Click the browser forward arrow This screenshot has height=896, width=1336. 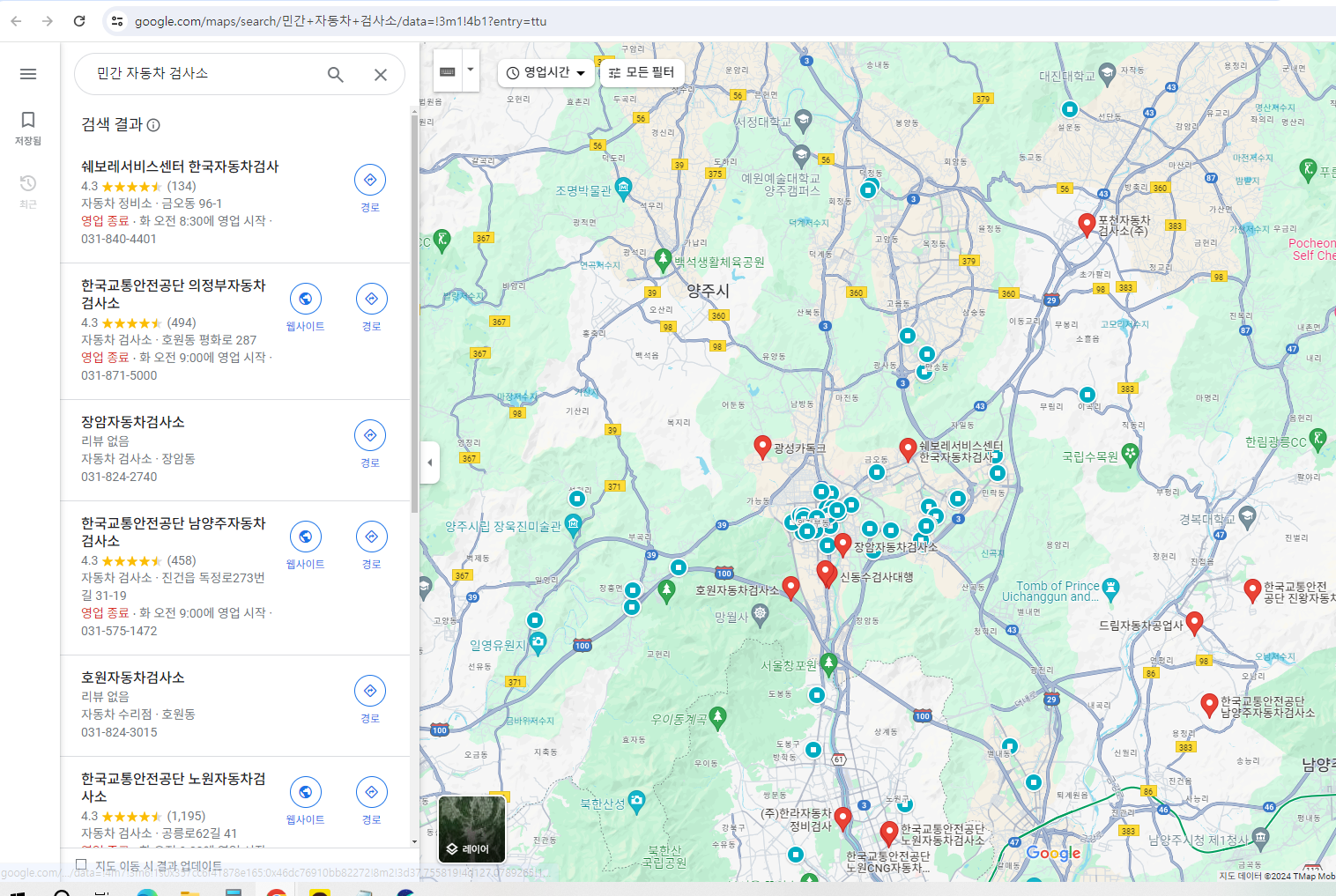pyautogui.click(x=48, y=21)
